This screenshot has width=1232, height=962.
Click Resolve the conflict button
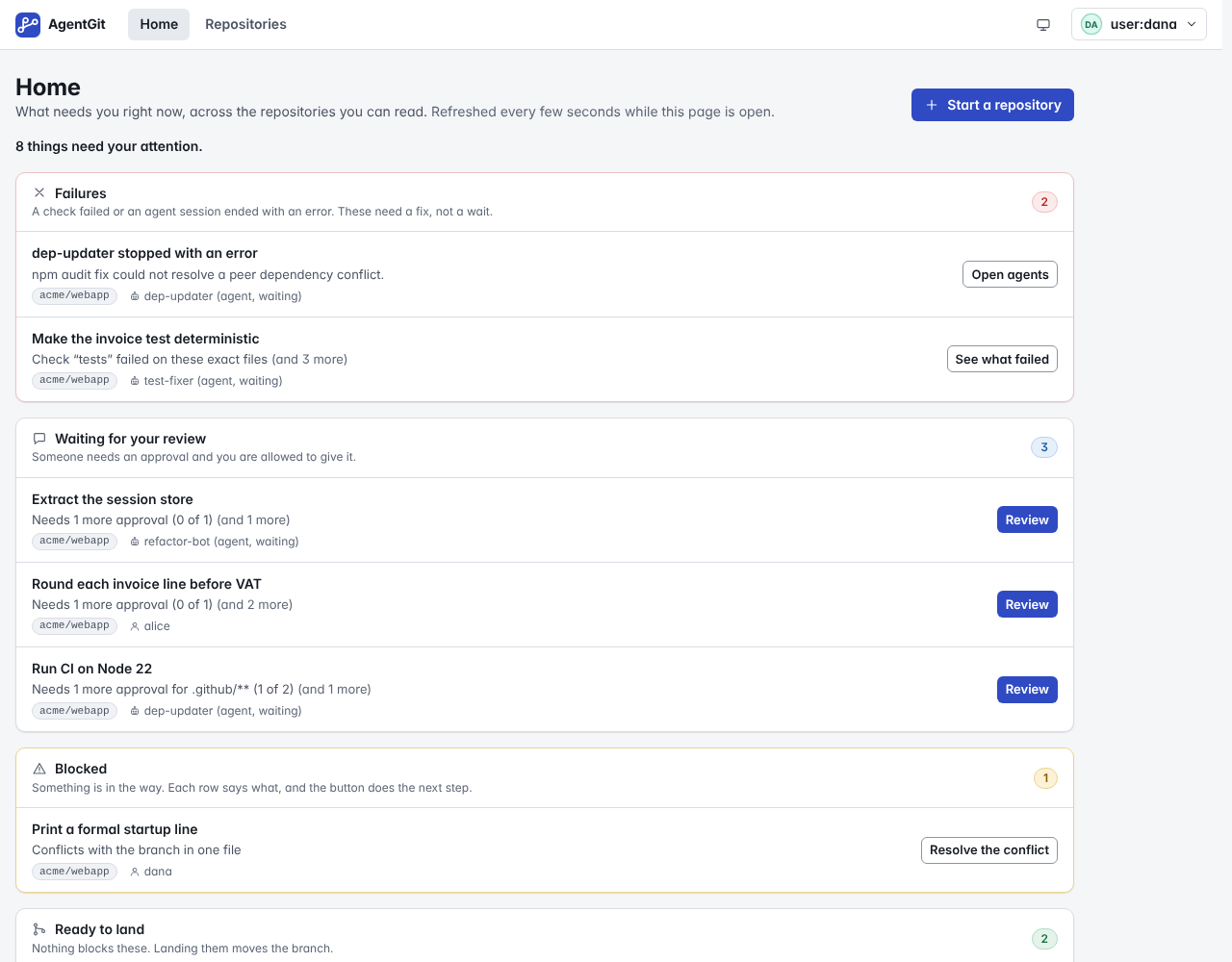coord(989,850)
